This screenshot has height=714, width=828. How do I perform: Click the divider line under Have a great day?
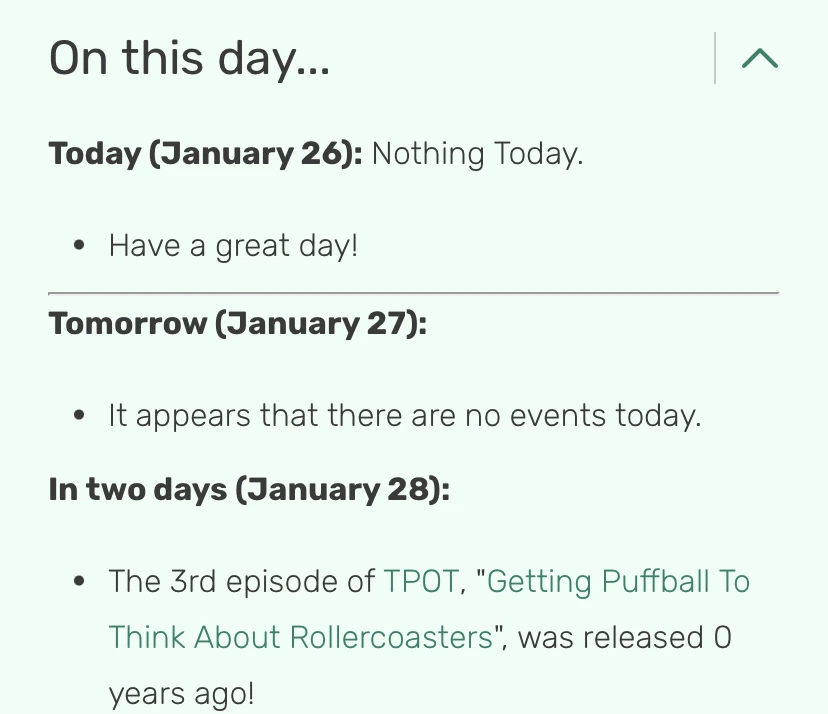point(414,292)
